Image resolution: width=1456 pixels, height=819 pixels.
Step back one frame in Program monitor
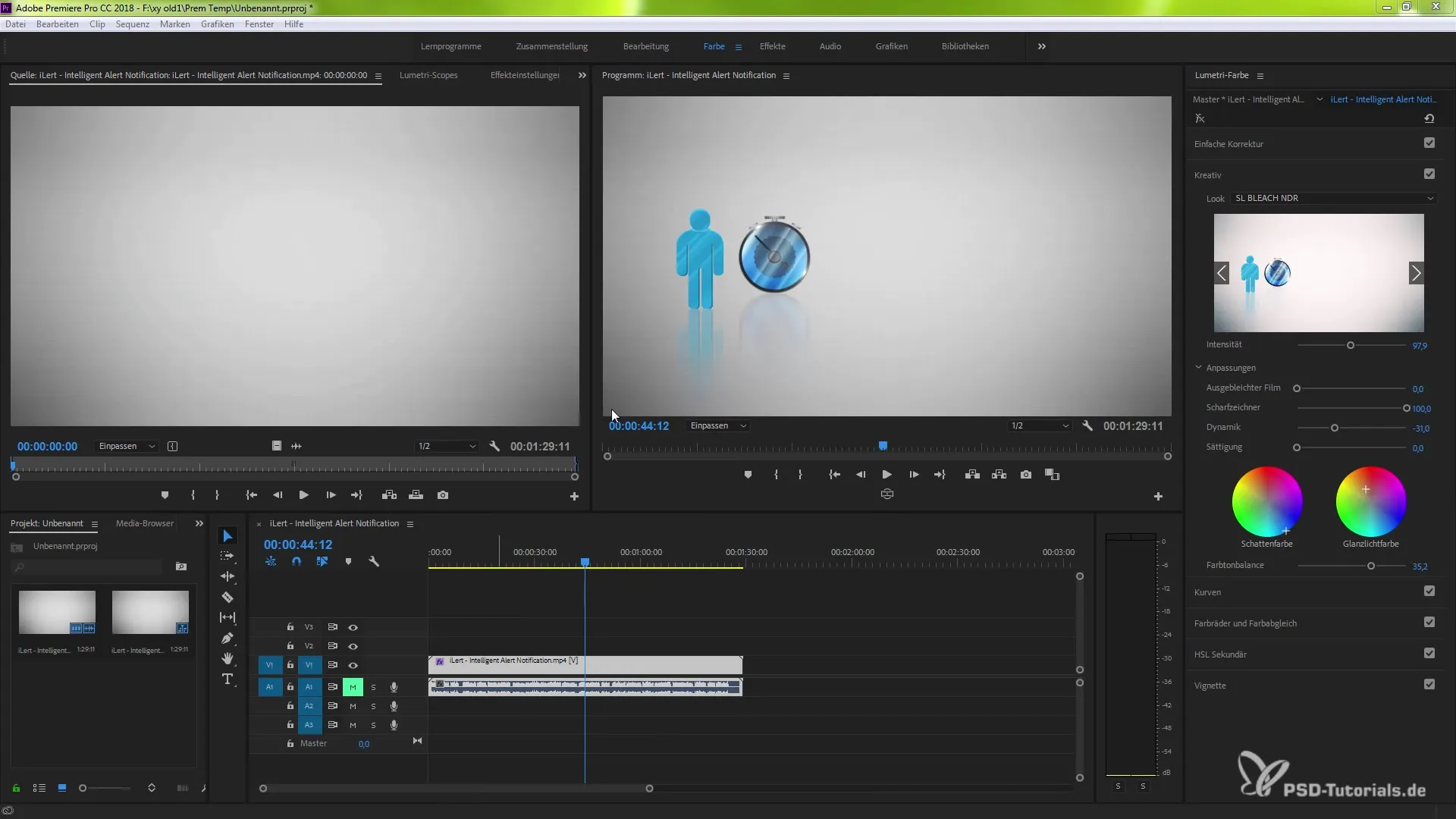click(861, 475)
